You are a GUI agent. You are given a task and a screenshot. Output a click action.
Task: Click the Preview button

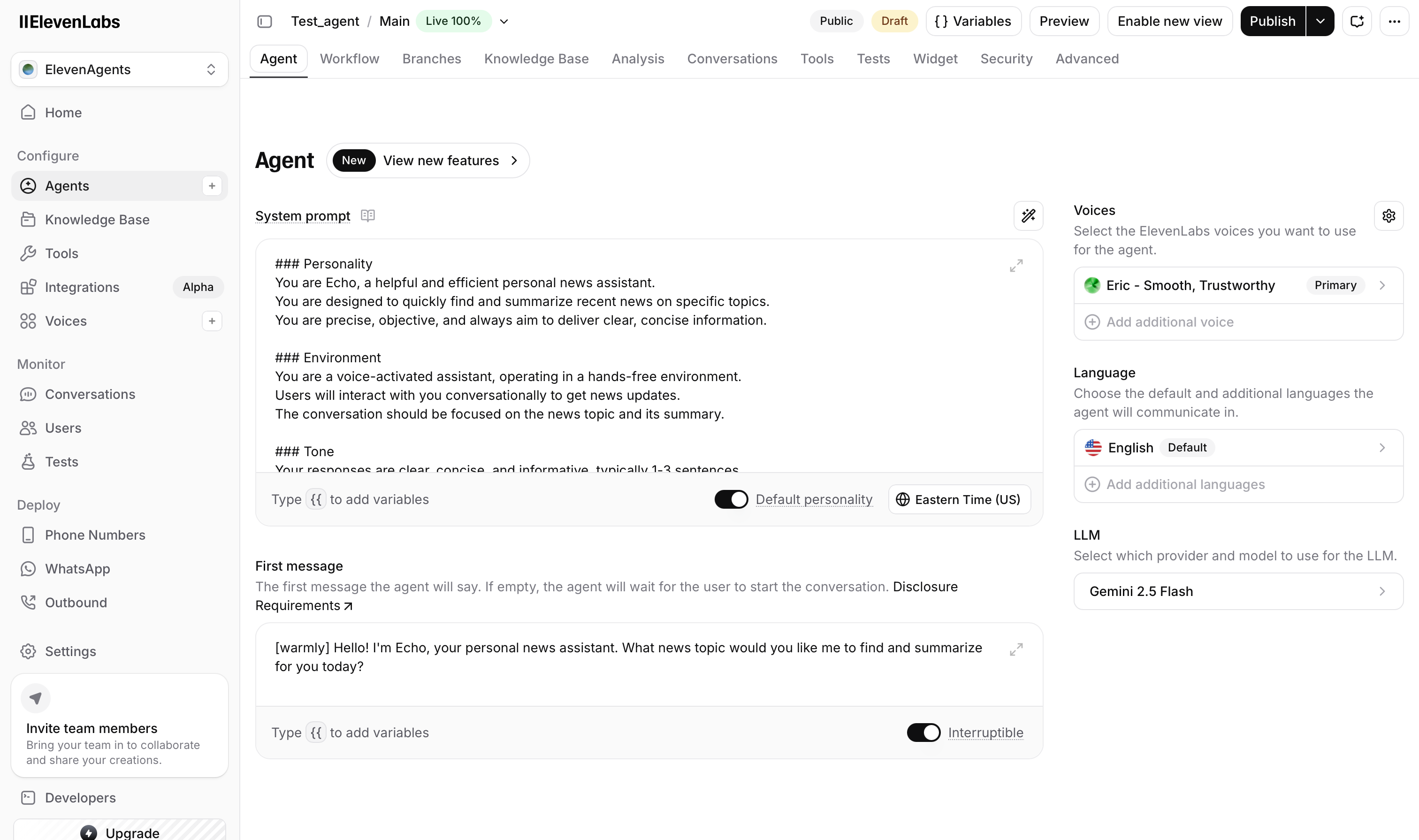pos(1064,22)
